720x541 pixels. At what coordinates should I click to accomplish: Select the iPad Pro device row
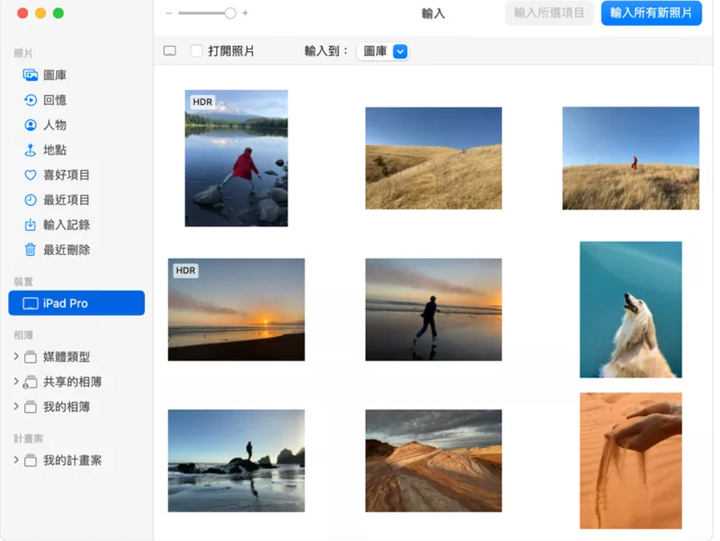click(x=77, y=303)
